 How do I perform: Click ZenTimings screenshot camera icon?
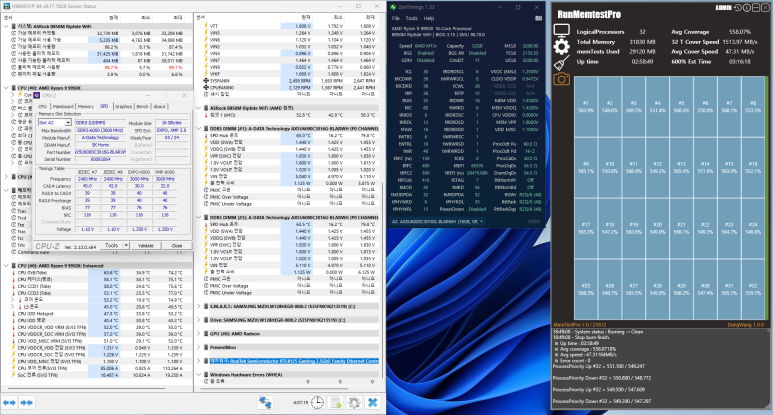click(538, 18)
